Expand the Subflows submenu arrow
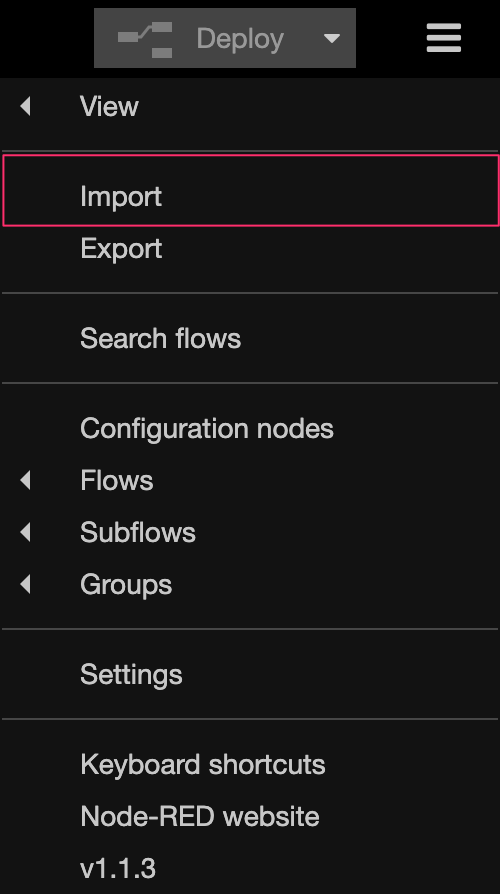 [x=25, y=532]
